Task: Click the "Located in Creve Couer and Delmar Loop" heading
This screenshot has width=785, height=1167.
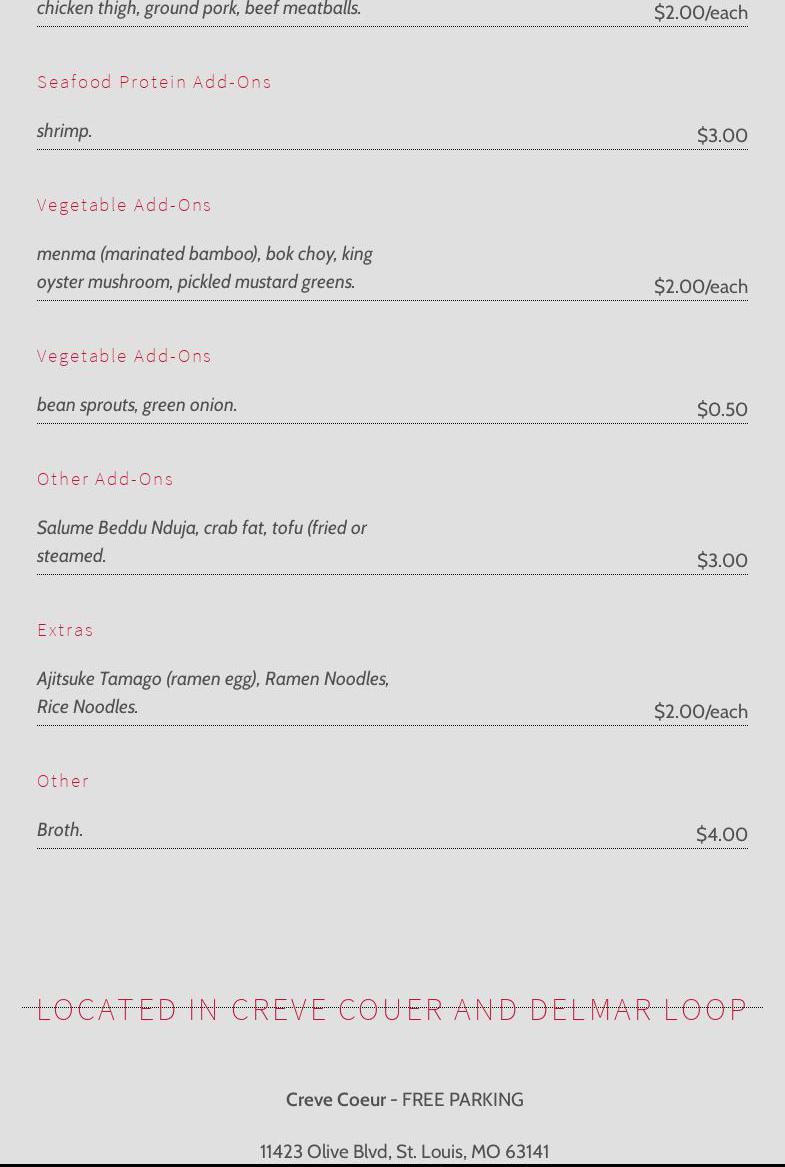Action: [x=392, y=1009]
